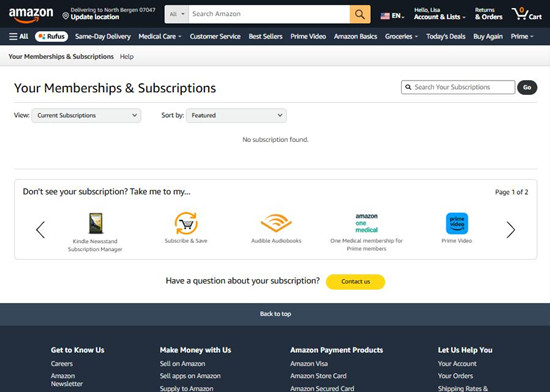Open the View Current Subscriptions dropdown
Image resolution: width=550 pixels, height=392 pixels.
(x=86, y=115)
